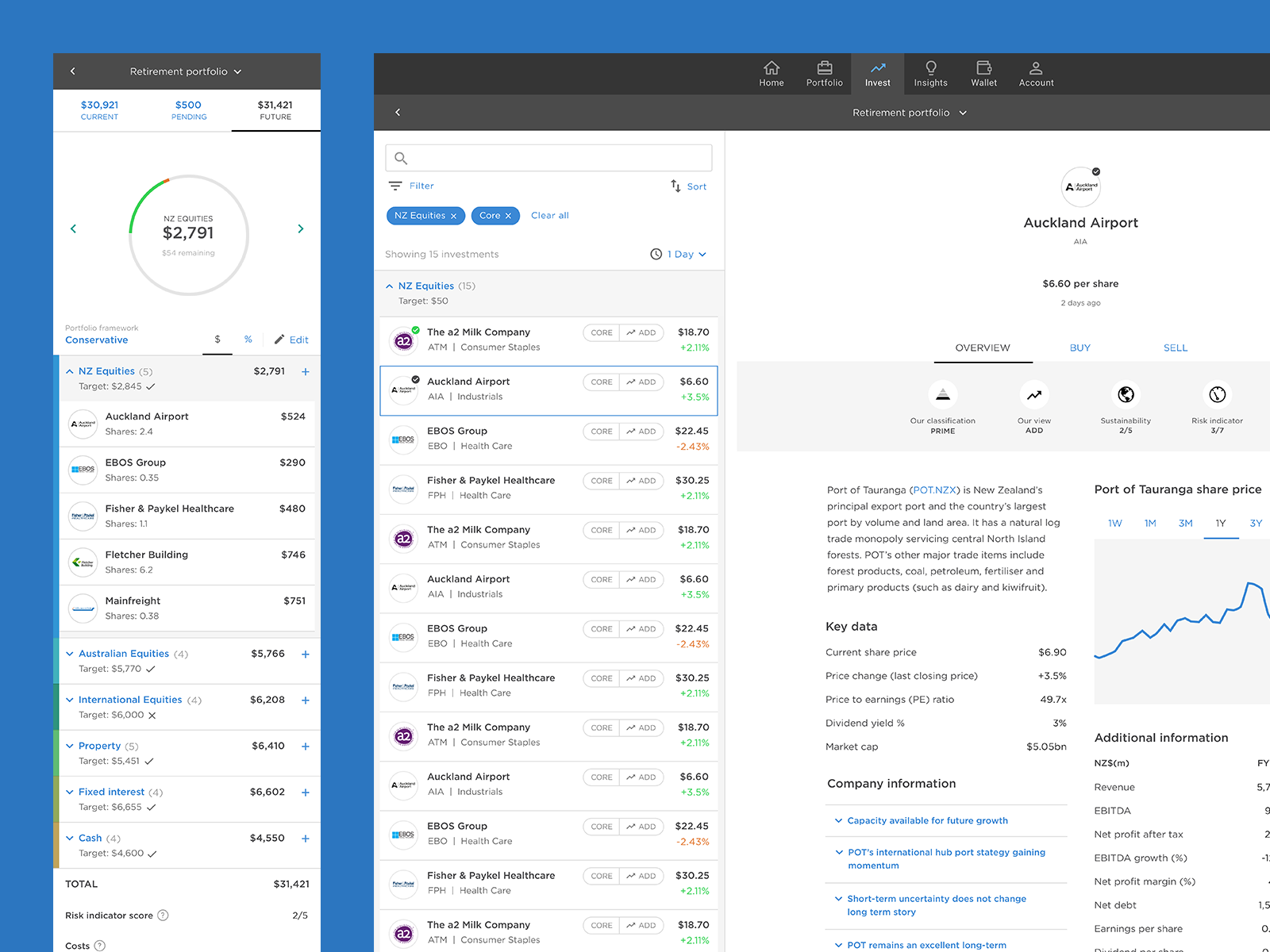Expand Australian Equities section
The width and height of the screenshot is (1270, 952).
pyautogui.click(x=70, y=654)
